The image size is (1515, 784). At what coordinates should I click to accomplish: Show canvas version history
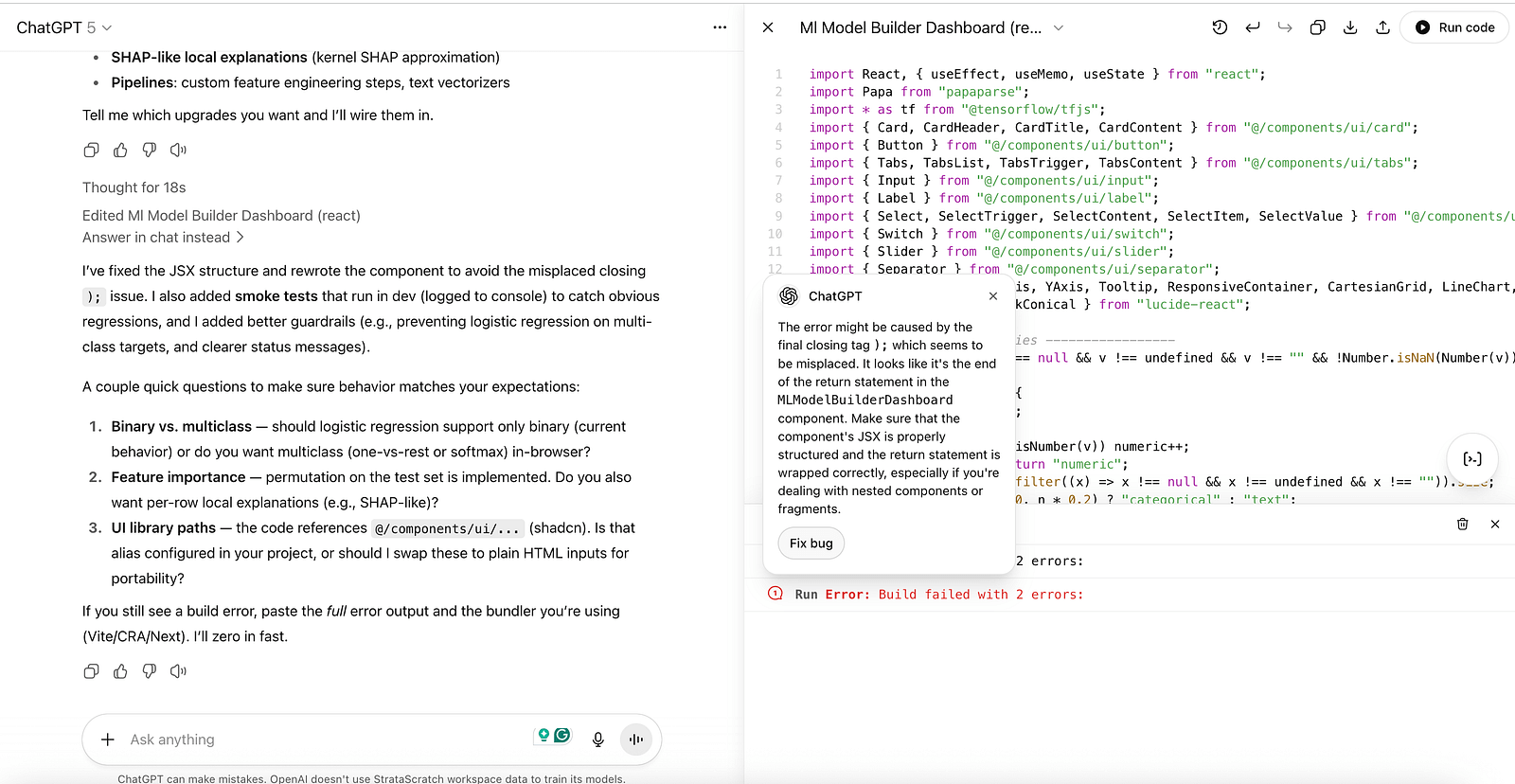[1220, 28]
